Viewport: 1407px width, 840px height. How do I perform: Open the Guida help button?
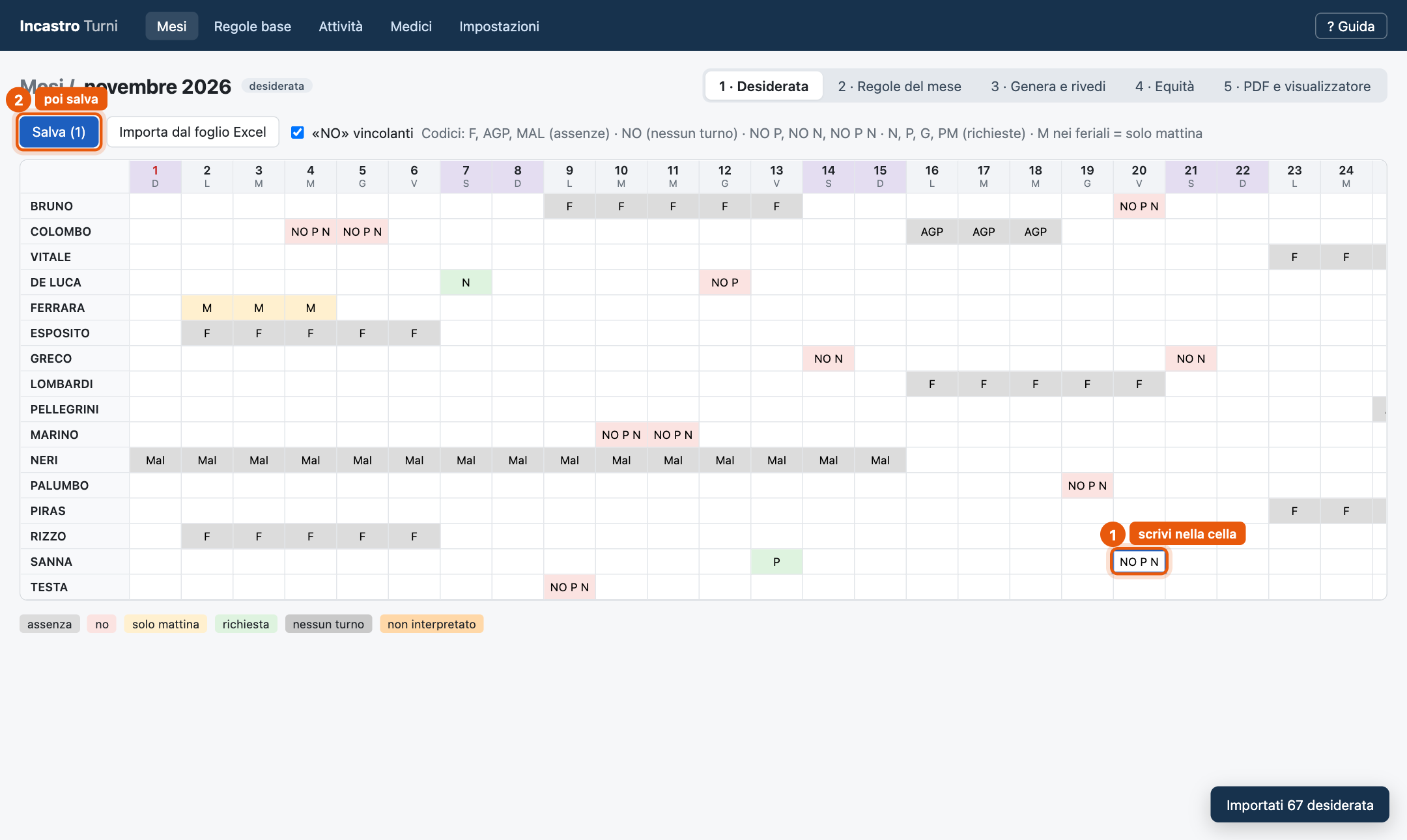[x=1351, y=26]
